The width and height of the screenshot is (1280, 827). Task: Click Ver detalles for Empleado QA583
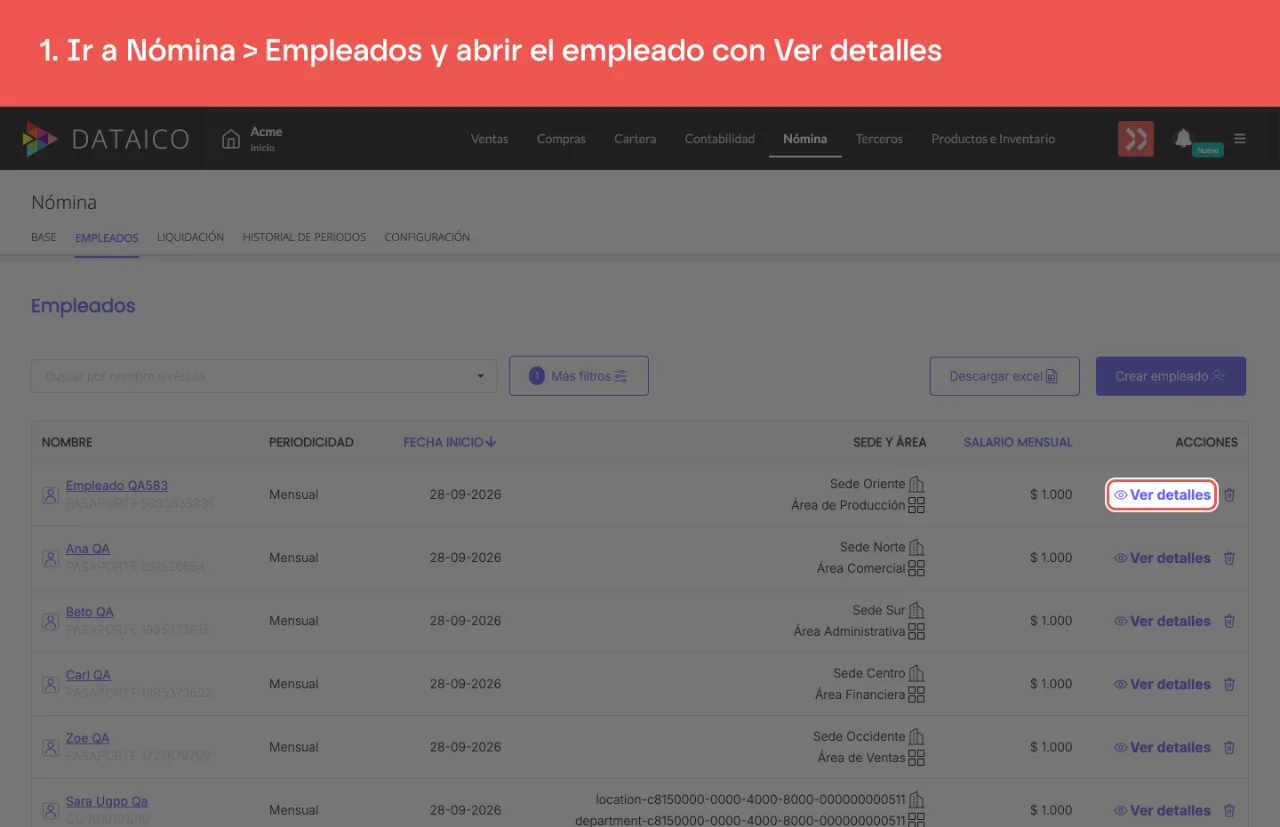tap(1162, 495)
